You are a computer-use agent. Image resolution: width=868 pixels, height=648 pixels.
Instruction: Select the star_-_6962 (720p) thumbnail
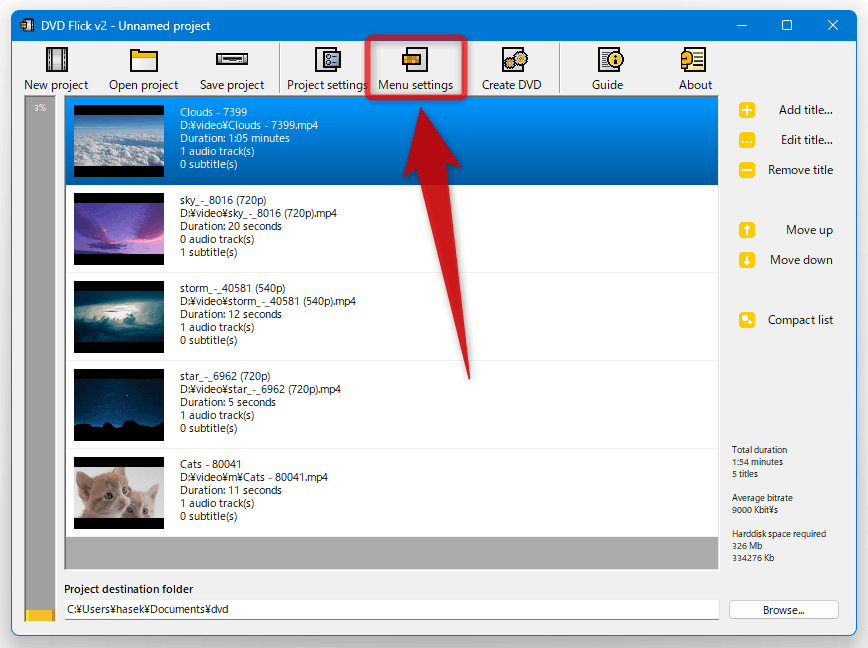click(x=119, y=405)
